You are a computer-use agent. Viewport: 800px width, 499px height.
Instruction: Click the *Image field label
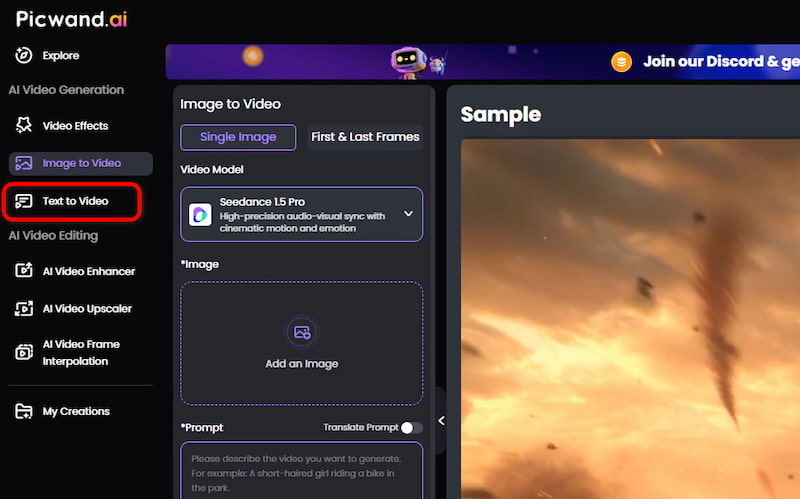click(x=199, y=264)
